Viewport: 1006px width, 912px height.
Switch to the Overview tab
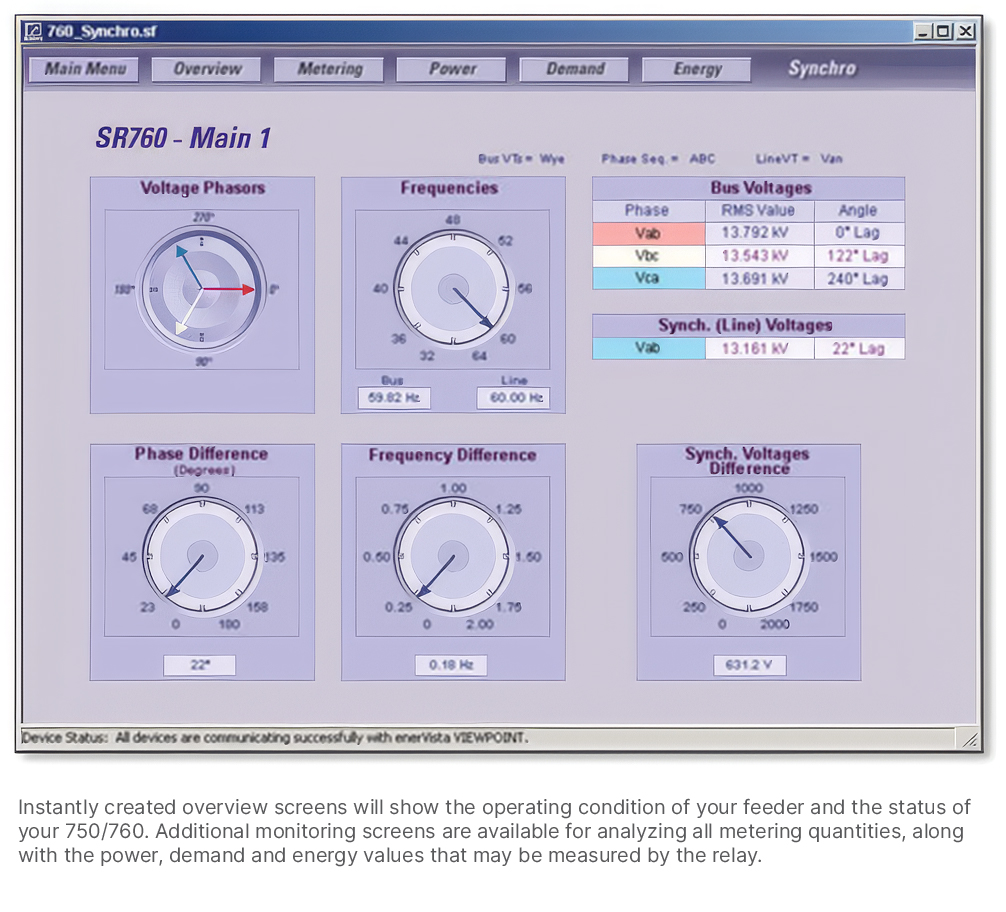[207, 69]
